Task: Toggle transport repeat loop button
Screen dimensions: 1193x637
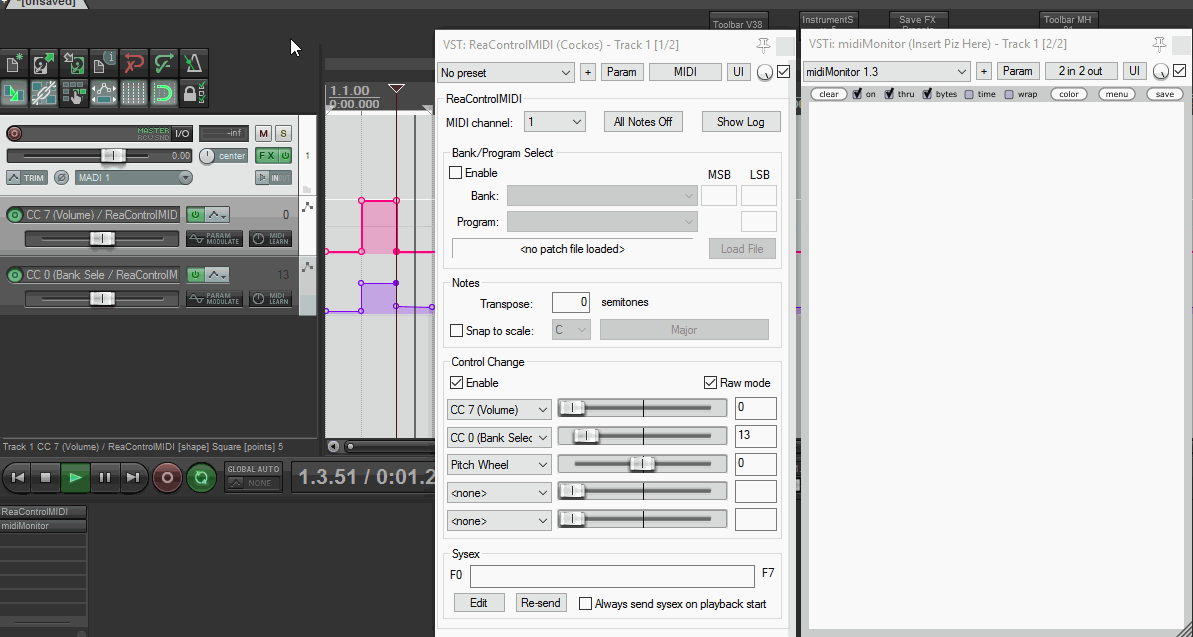Action: (201, 477)
